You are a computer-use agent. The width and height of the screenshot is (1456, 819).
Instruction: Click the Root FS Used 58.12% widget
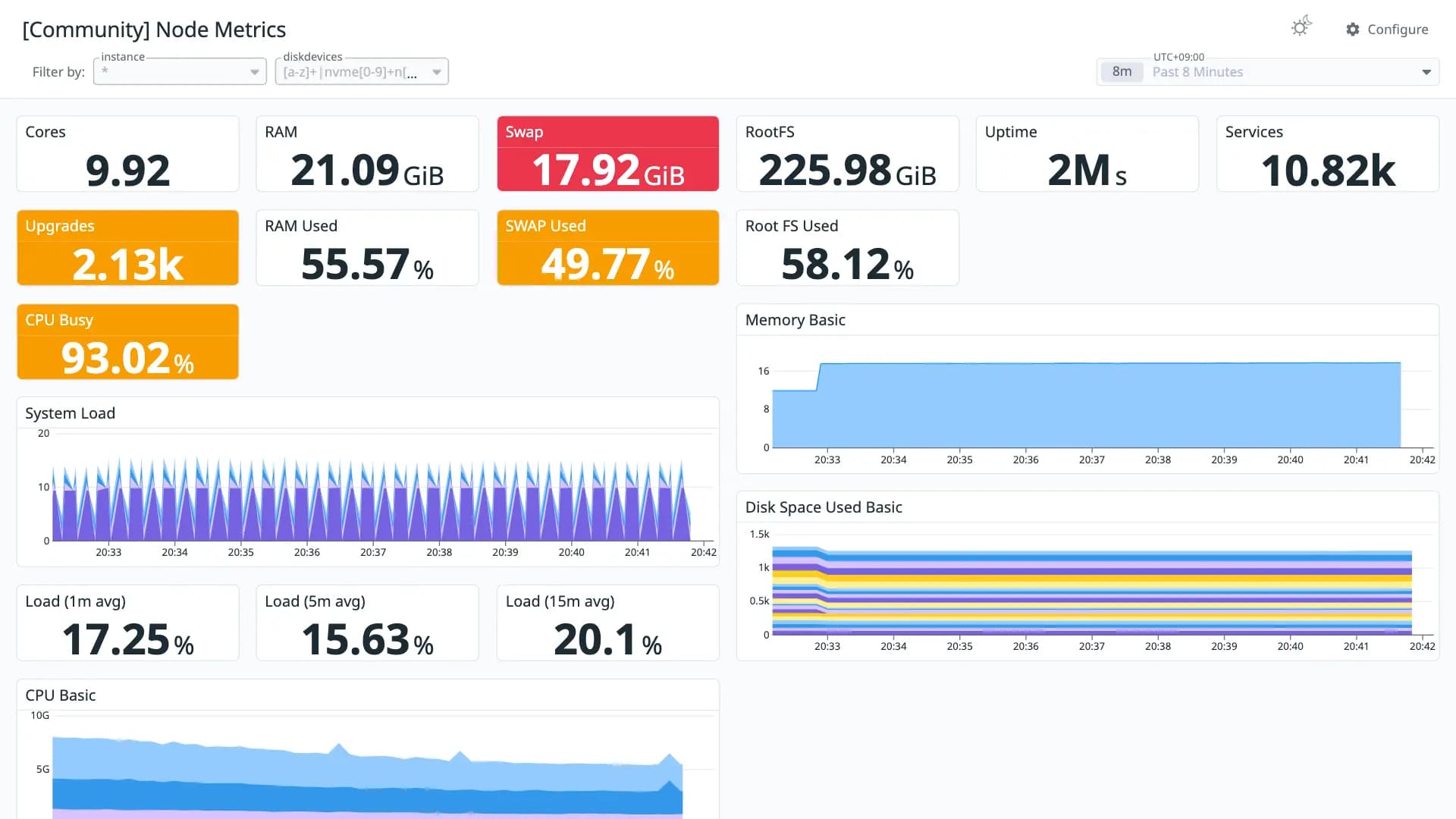848,247
